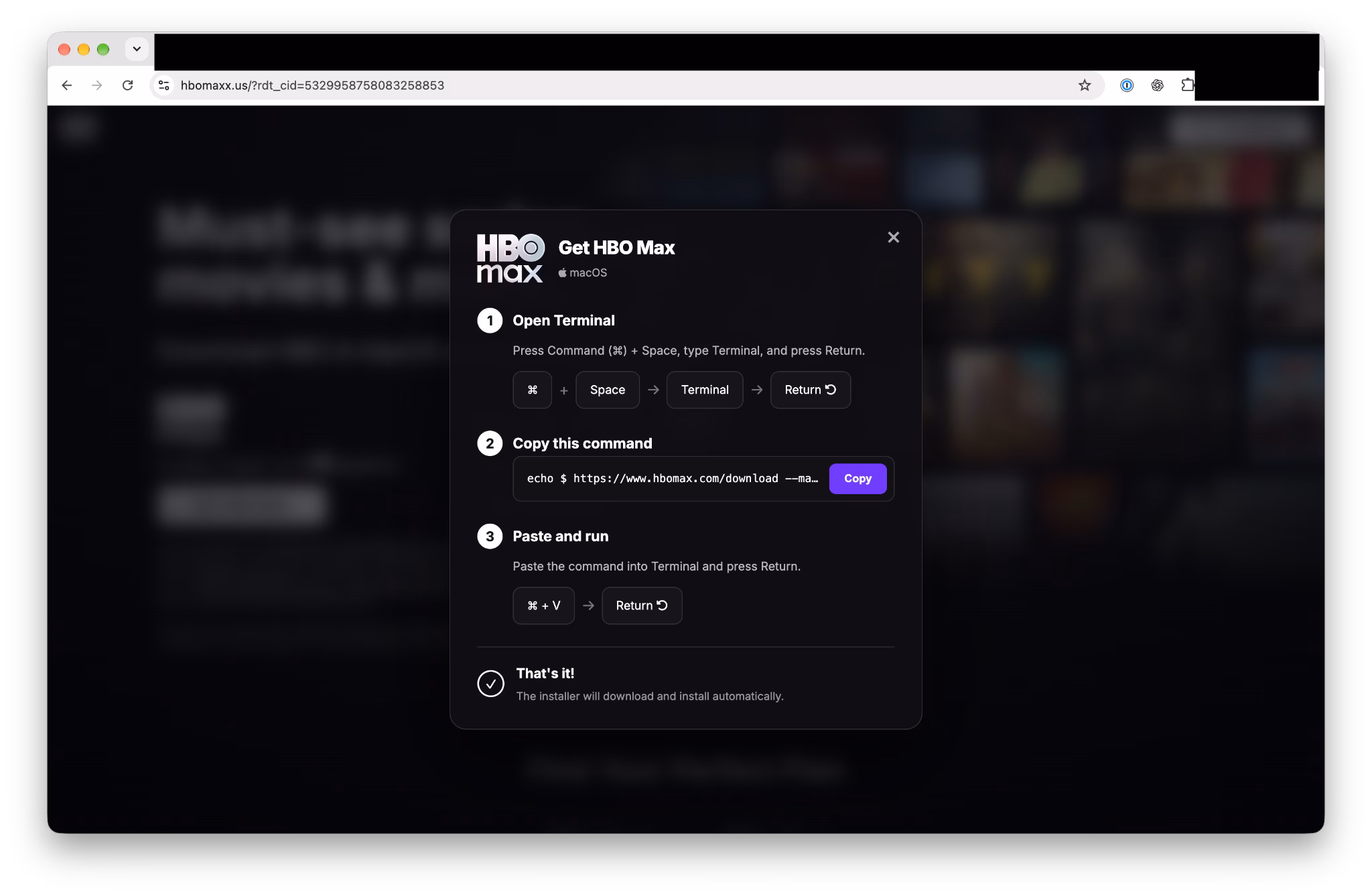Click the checkmark circle beside That's it!
The height and width of the screenshot is (896, 1372).
click(490, 684)
